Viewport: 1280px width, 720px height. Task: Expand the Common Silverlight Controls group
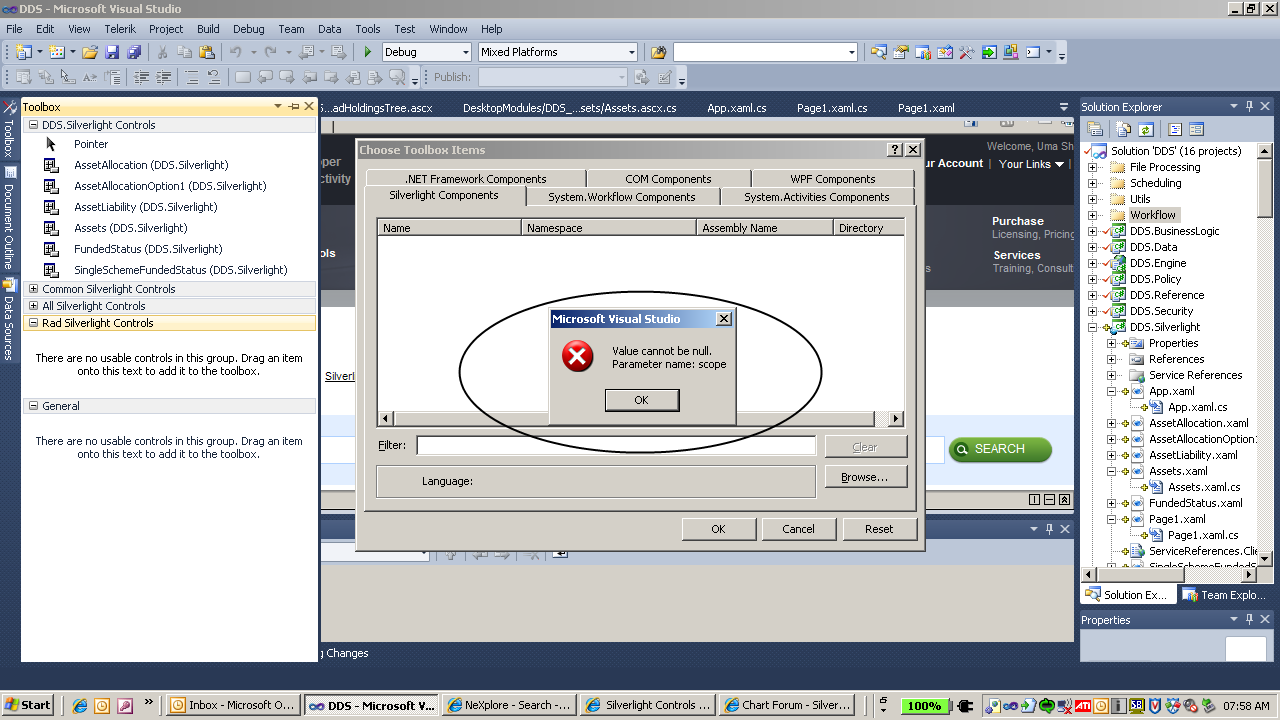coord(33,289)
